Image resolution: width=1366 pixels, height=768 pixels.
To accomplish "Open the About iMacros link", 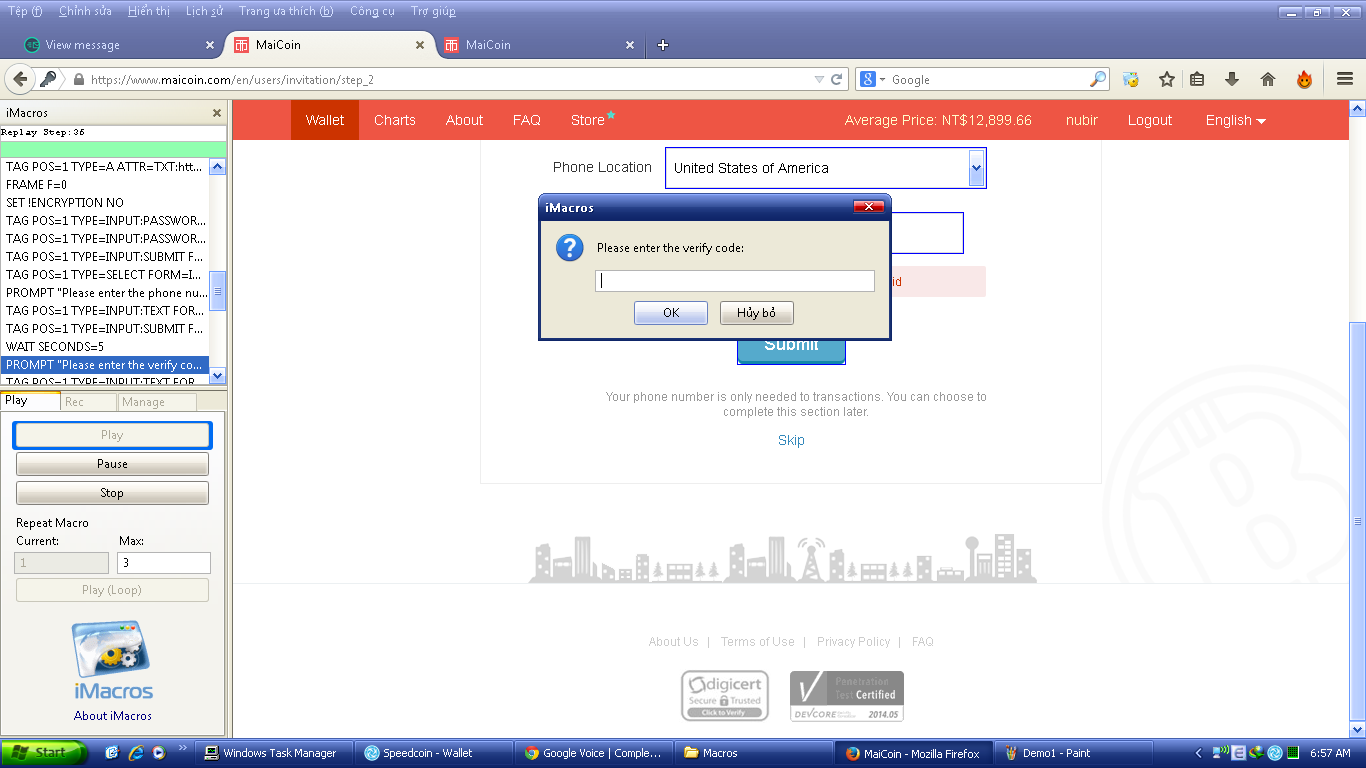I will tap(113, 716).
